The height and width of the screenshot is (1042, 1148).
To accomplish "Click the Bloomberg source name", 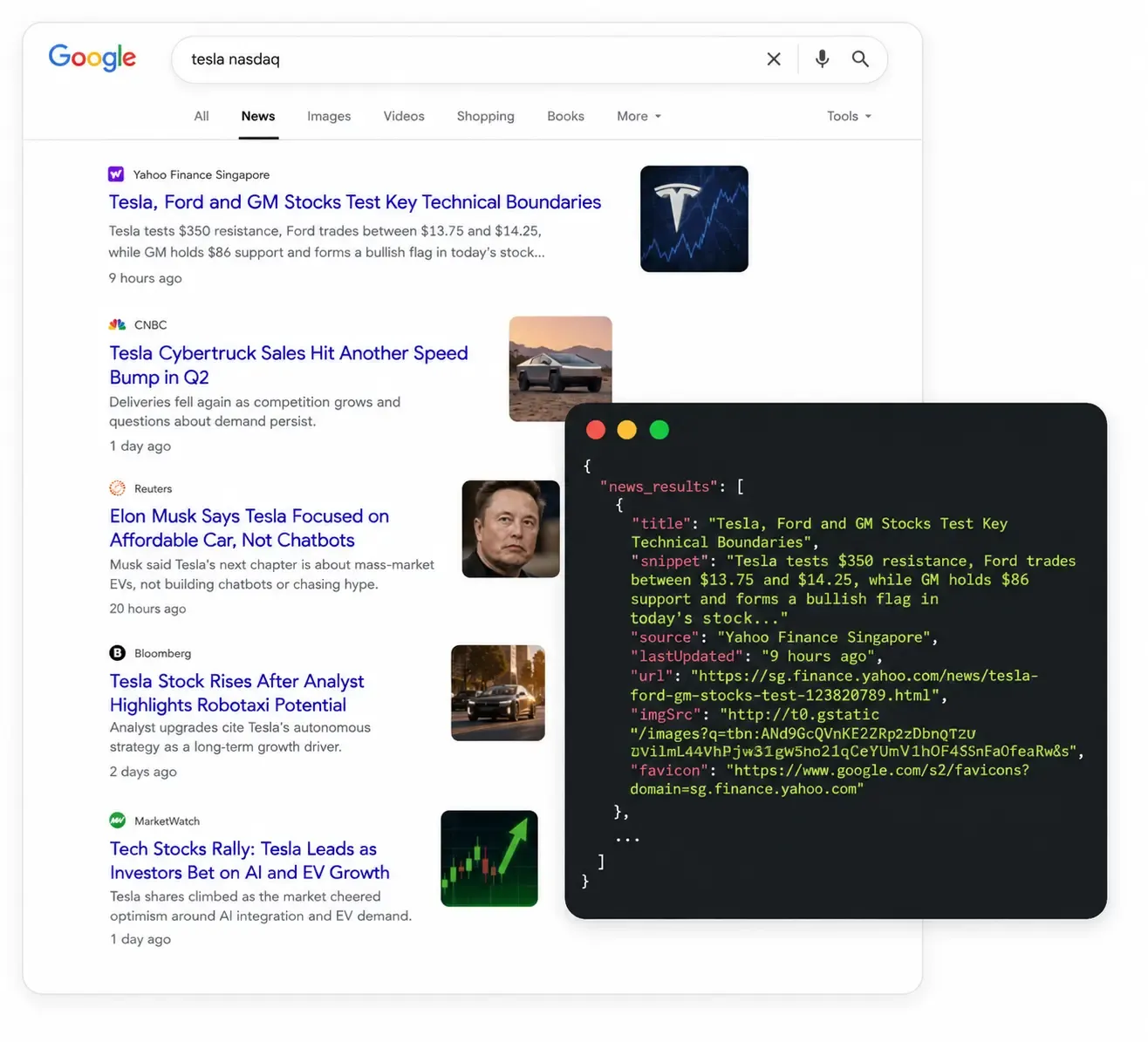I will click(163, 653).
